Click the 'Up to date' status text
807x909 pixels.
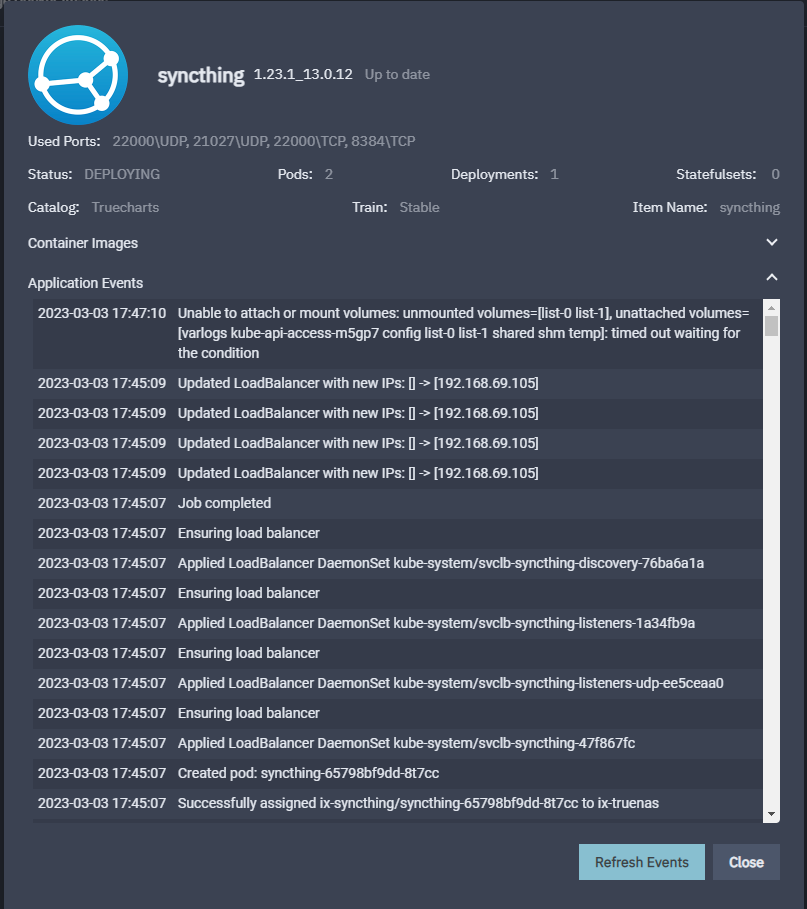[x=397, y=74]
